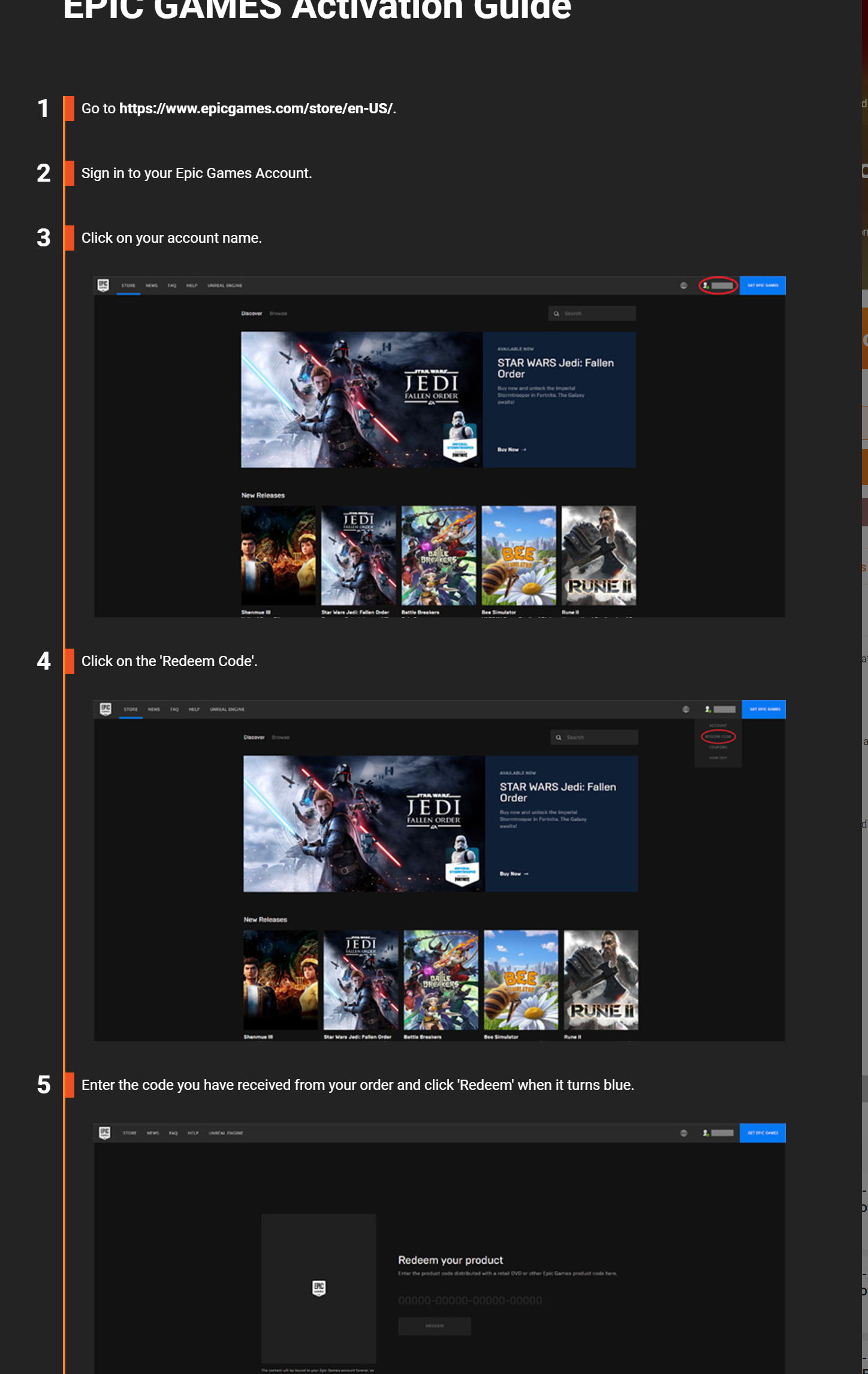
Task: Click Buy Now in step 4 Jedi banner
Action: click(514, 874)
